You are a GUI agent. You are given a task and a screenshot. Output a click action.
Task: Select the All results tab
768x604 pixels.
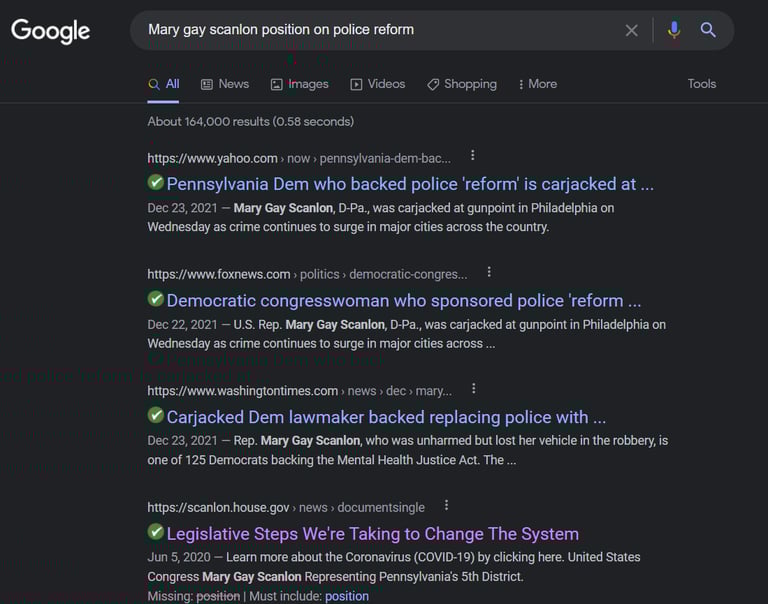(x=163, y=84)
